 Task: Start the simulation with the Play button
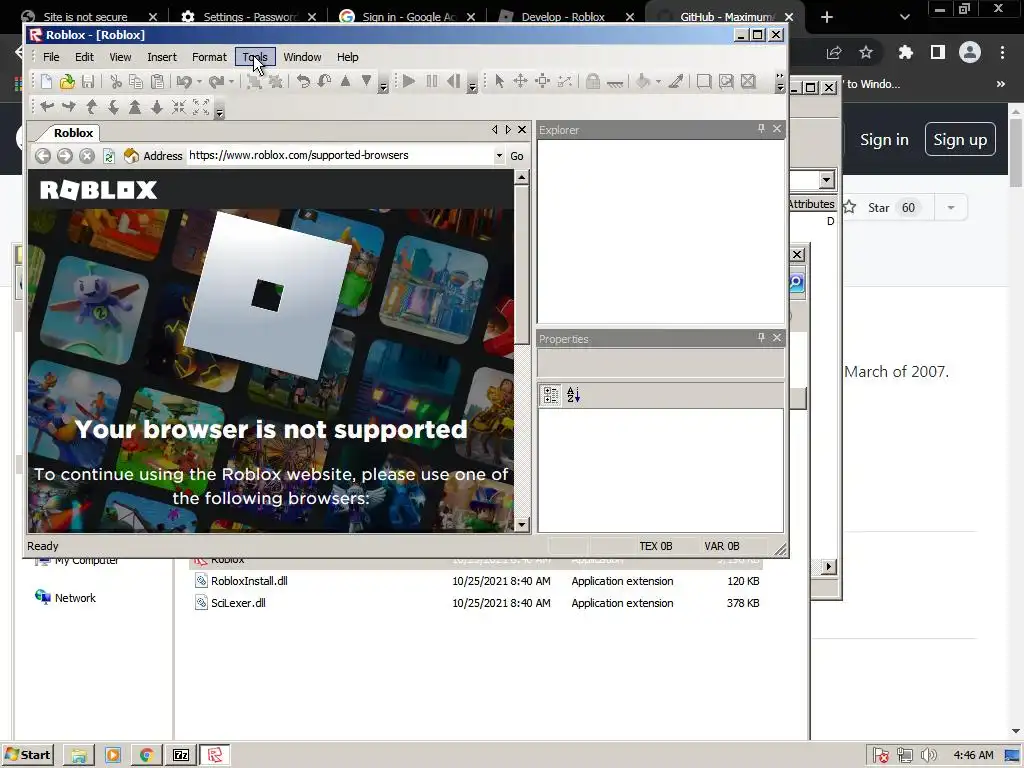pyautogui.click(x=409, y=82)
